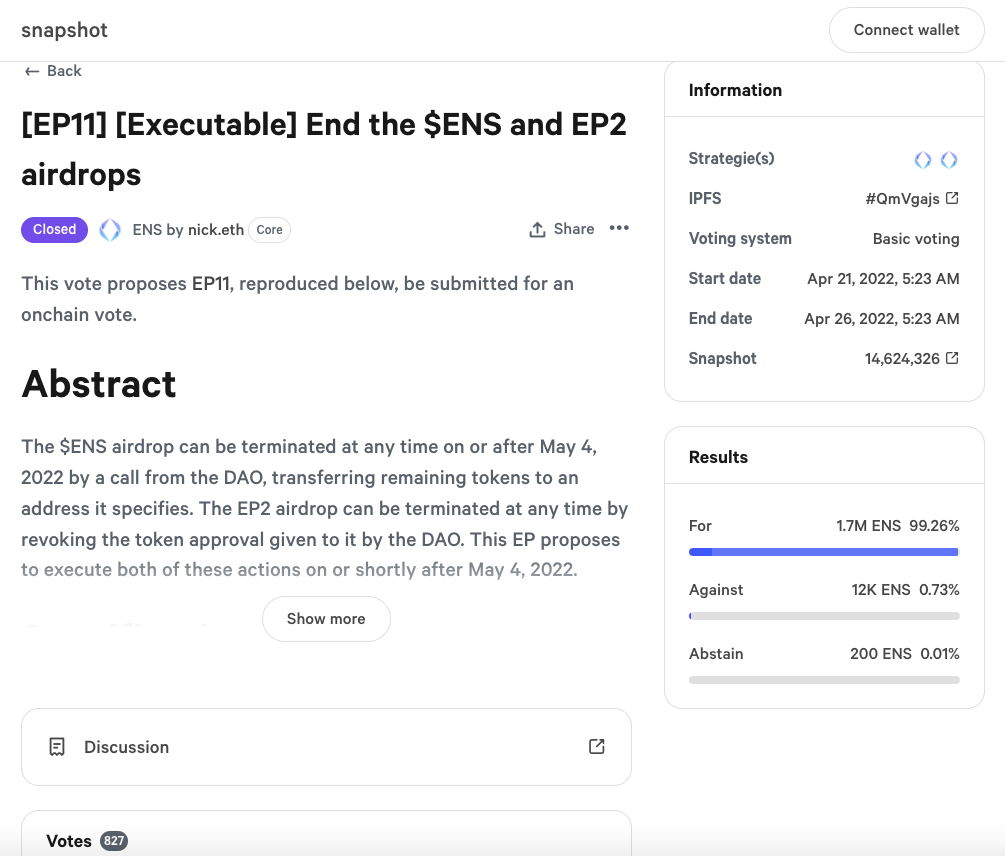Click the Connect wallet button
1005x856 pixels.
click(x=906, y=30)
